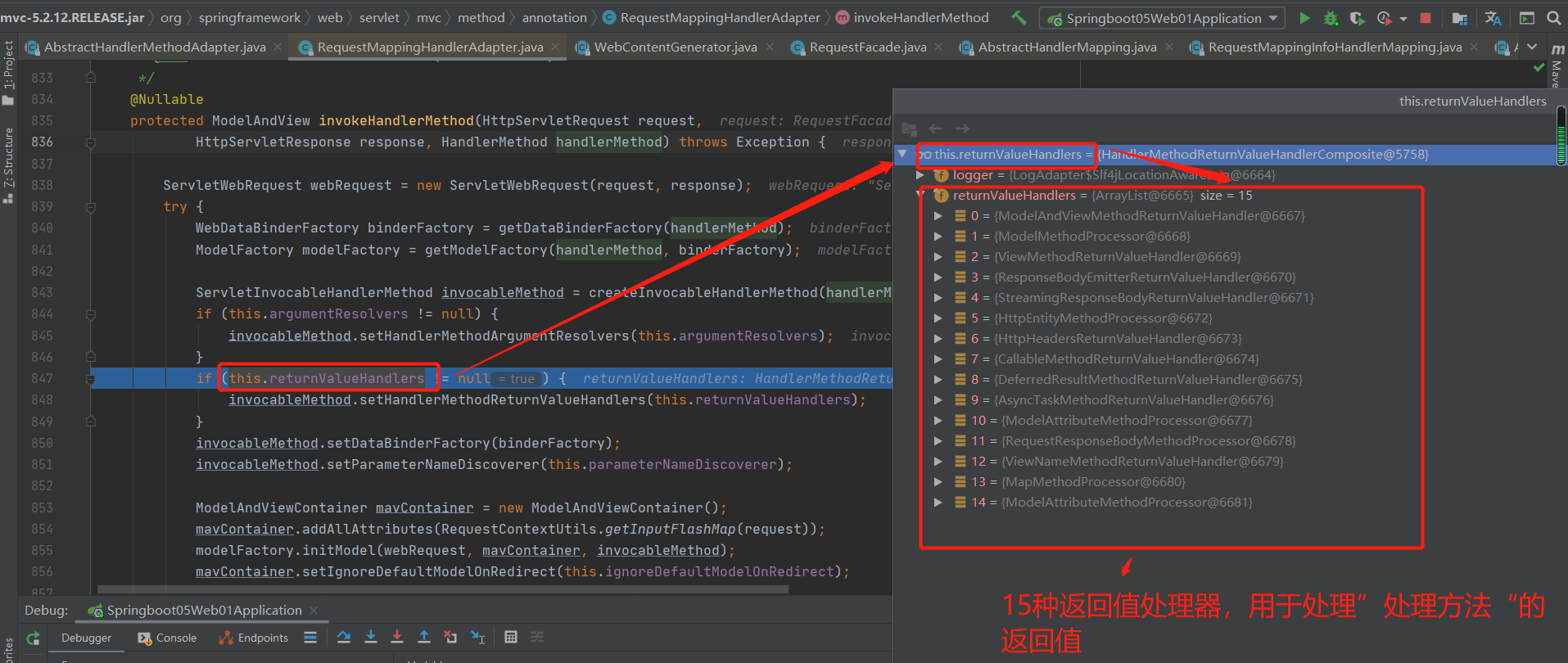Close the RequestFacade.java tab
This screenshot has height=663, width=1568.
pos(939,47)
